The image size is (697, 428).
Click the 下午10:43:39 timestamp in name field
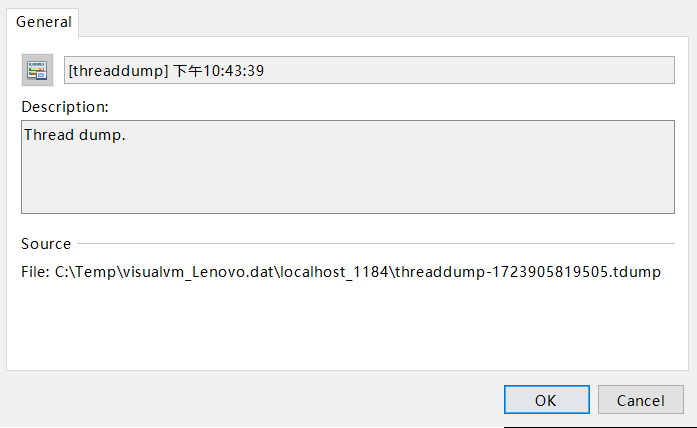point(218,71)
